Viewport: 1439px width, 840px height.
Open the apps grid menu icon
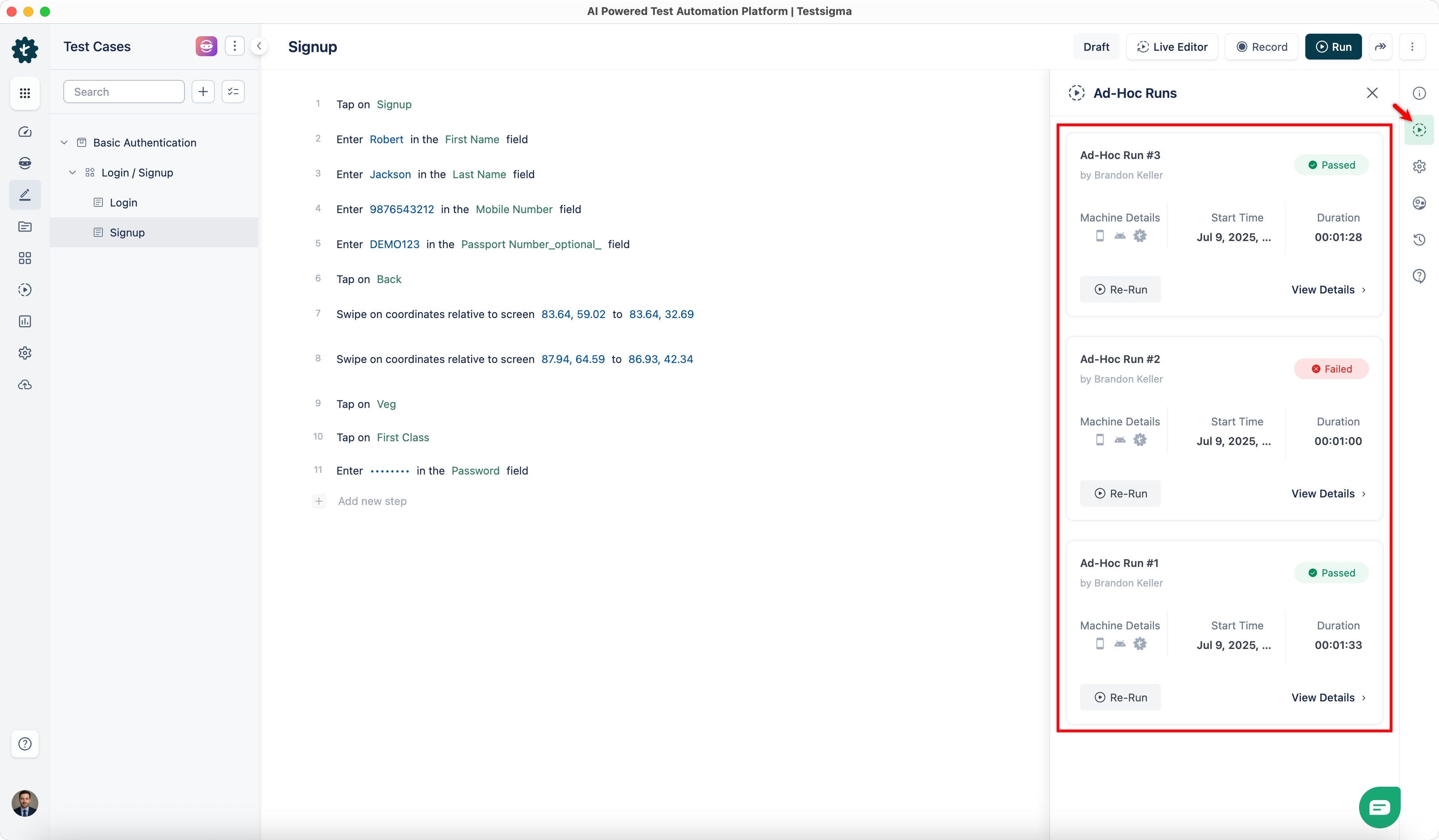[x=25, y=93]
